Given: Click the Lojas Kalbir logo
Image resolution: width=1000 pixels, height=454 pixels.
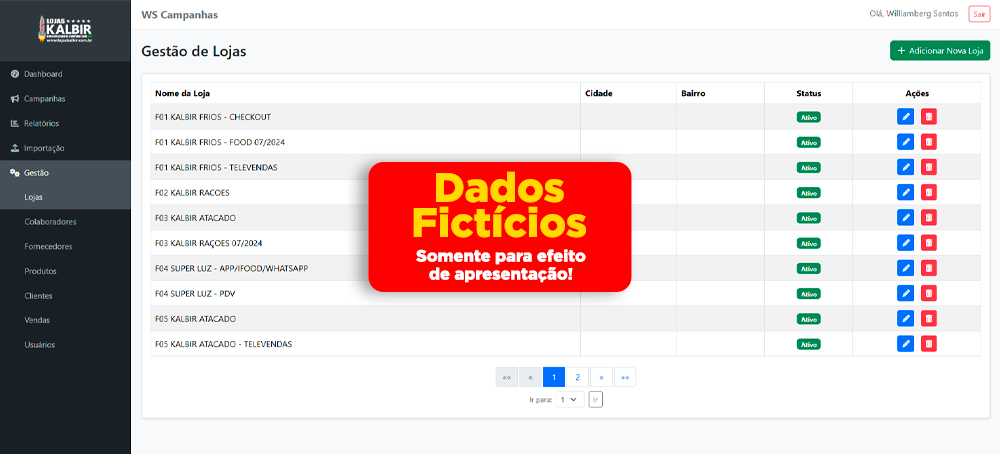Looking at the screenshot, I should click(65, 30).
